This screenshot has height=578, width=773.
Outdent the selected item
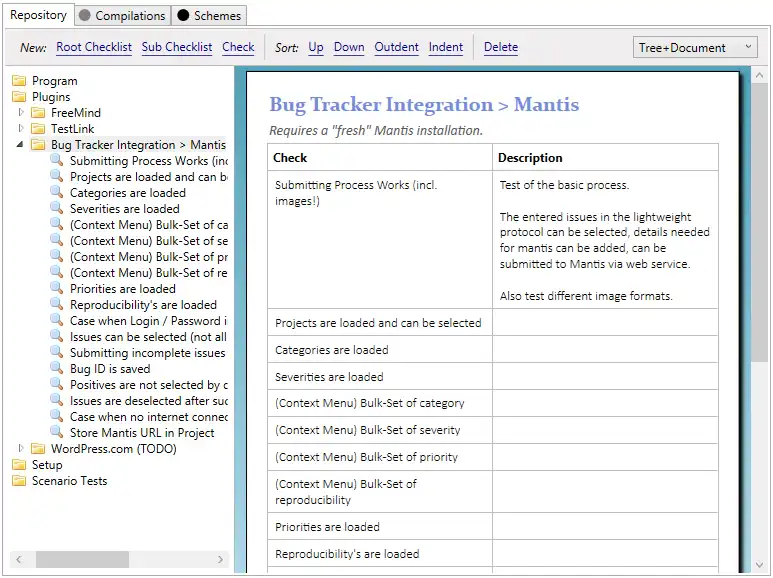[x=396, y=47]
